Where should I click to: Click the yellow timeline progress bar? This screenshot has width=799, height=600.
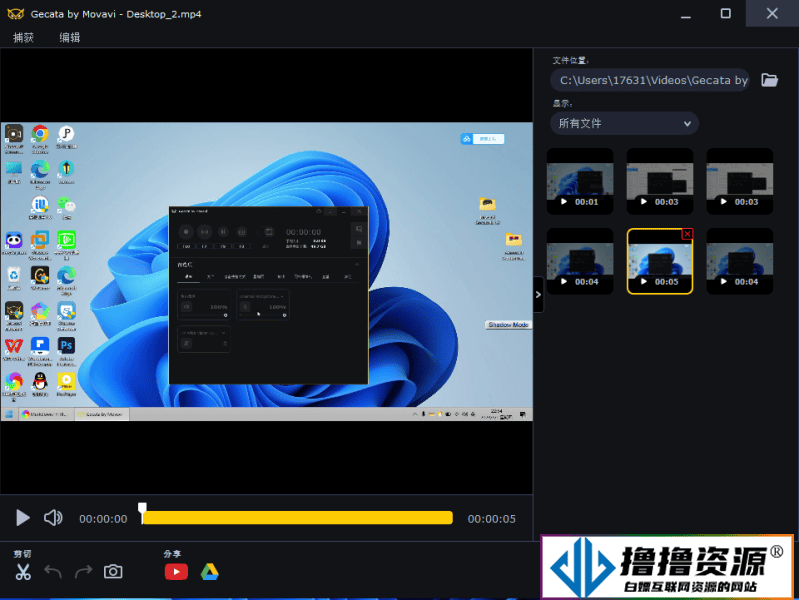[298, 518]
